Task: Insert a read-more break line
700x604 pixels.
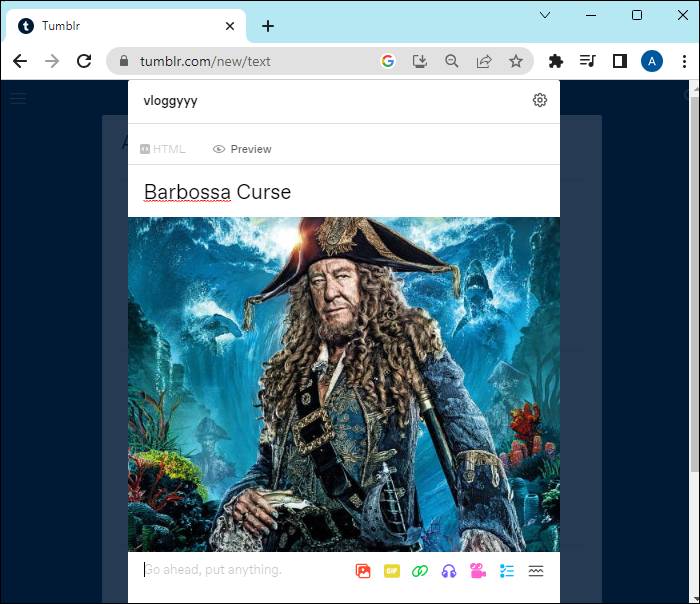Action: point(536,571)
